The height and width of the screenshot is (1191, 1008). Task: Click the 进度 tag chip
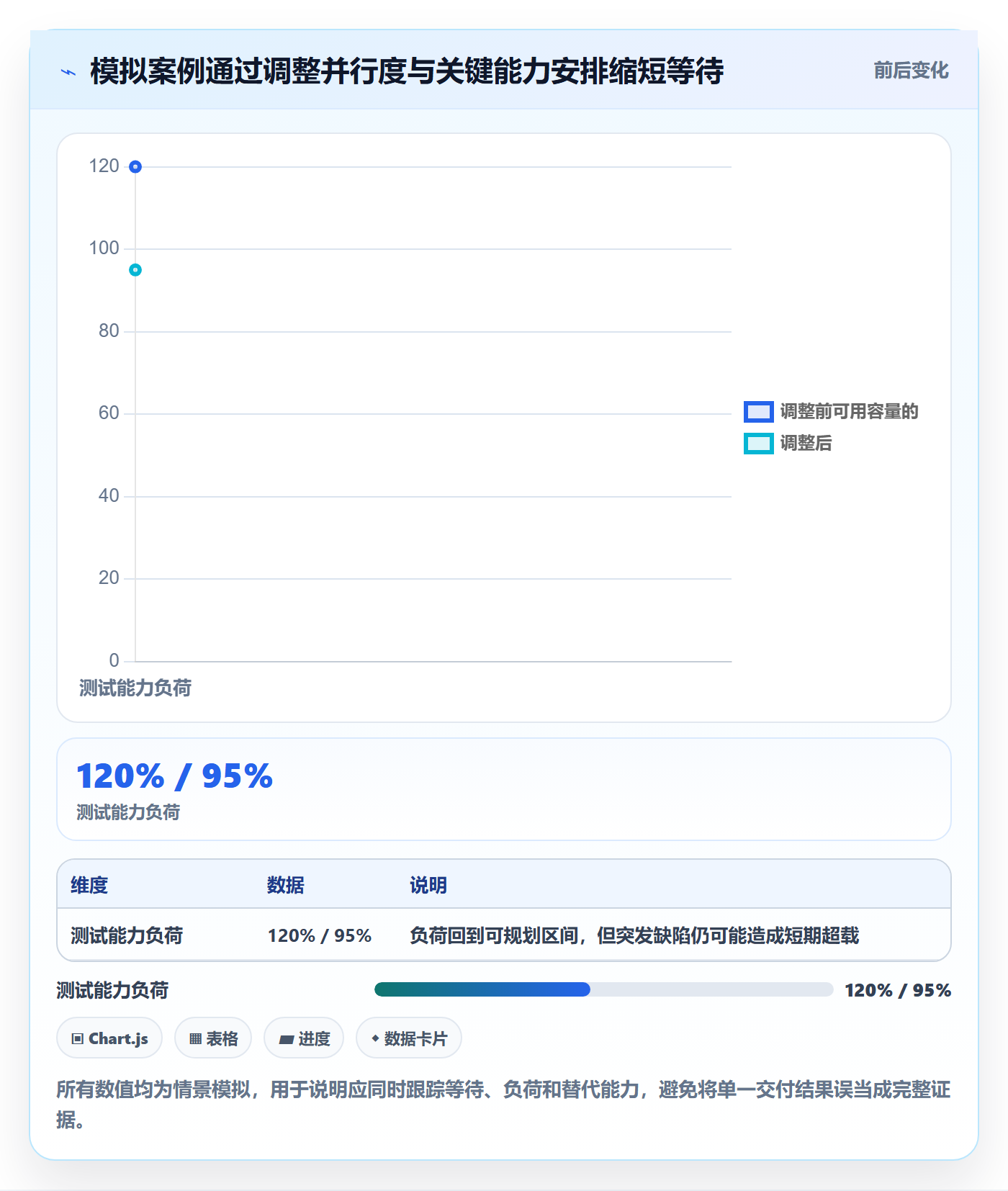pos(304,1038)
